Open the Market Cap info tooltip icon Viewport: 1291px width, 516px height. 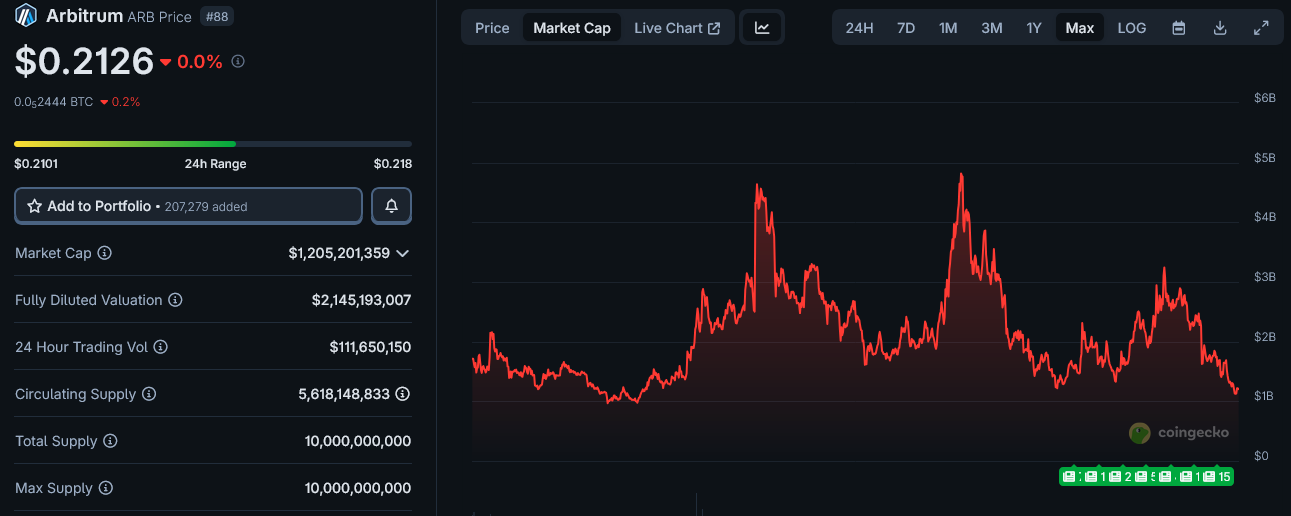tap(105, 253)
